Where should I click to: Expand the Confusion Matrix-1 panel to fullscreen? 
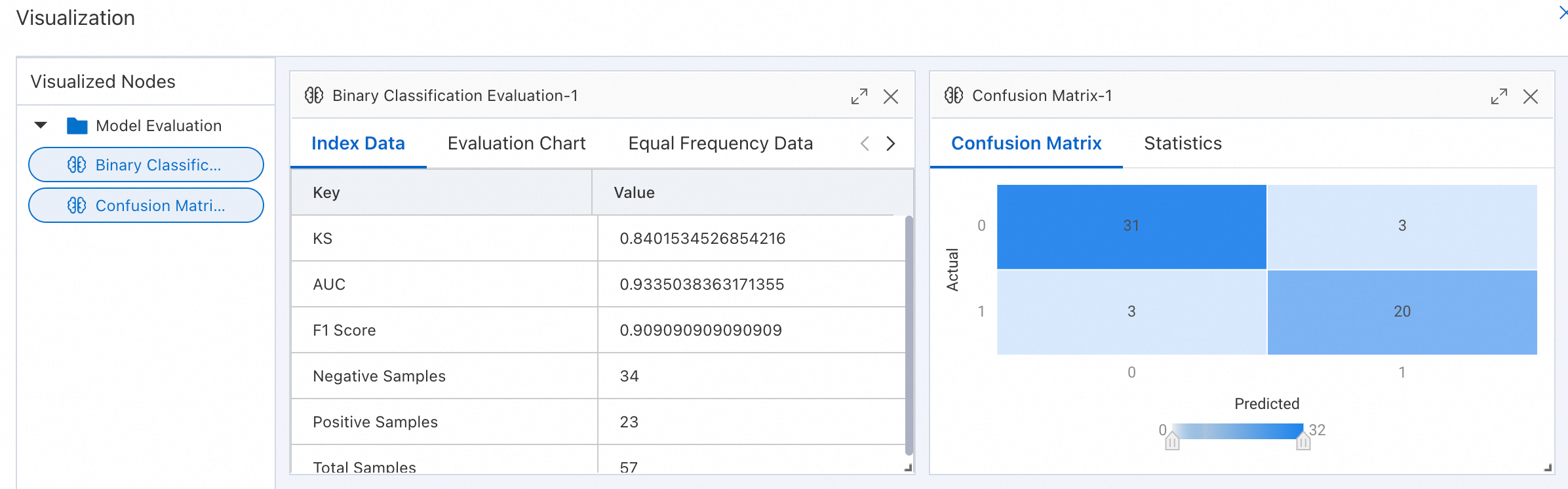click(x=1499, y=96)
